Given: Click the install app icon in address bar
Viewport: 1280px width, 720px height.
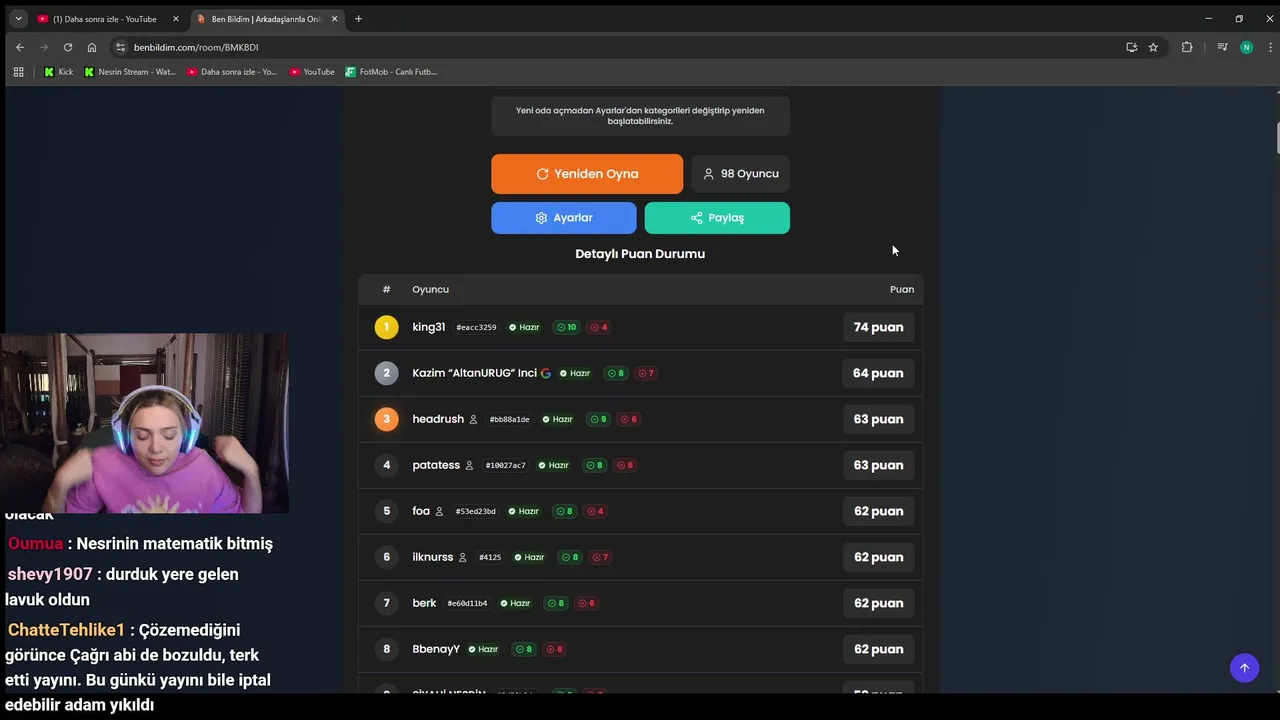Looking at the screenshot, I should 1131,47.
